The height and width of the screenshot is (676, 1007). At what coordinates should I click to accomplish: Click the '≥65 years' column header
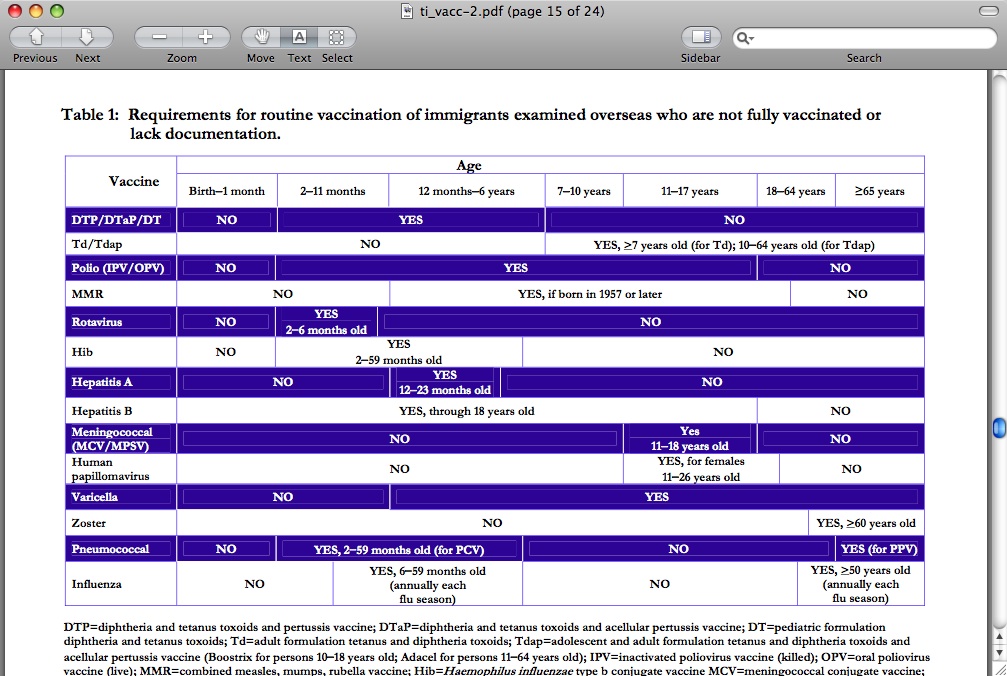[x=879, y=191]
